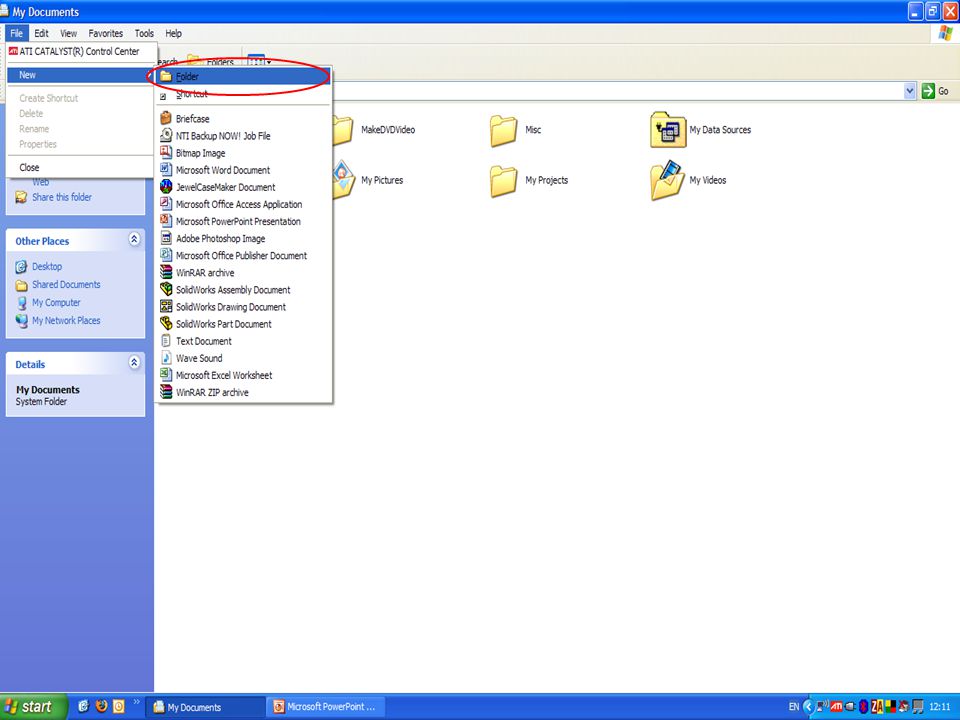Click the SolidWorks Part Document icon
The image size is (960, 720).
pos(165,324)
